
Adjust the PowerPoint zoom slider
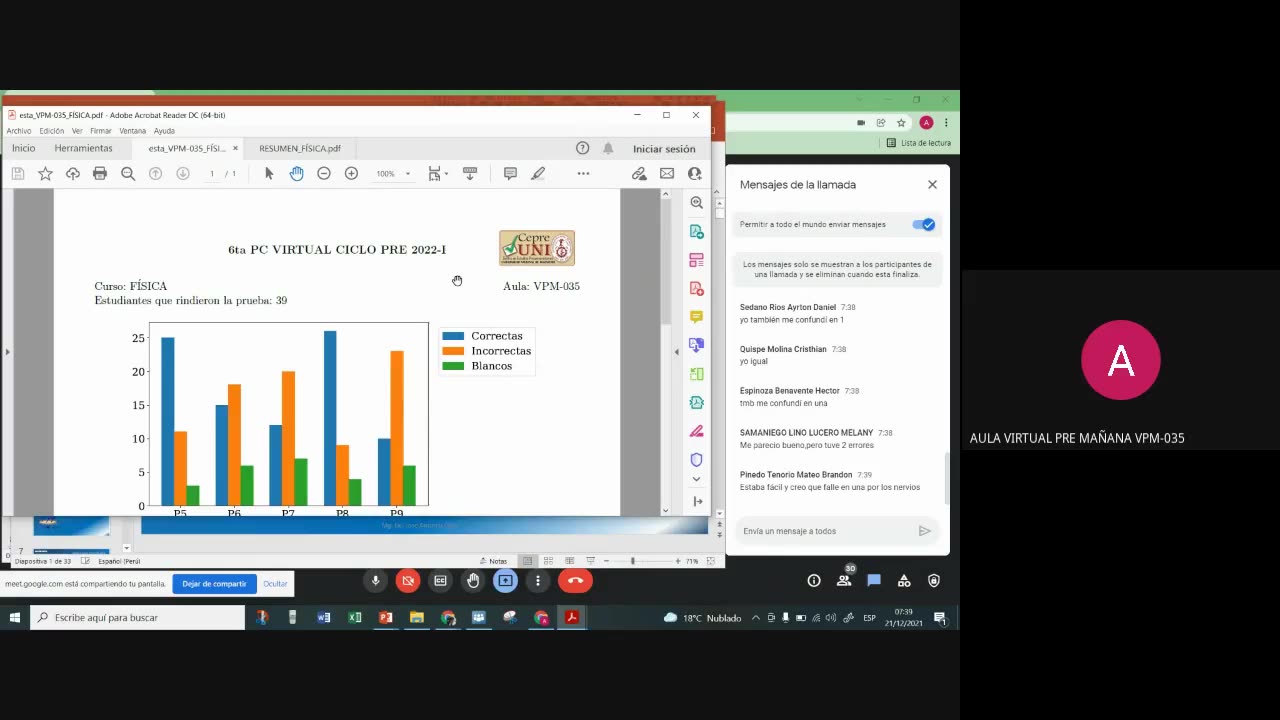click(632, 561)
